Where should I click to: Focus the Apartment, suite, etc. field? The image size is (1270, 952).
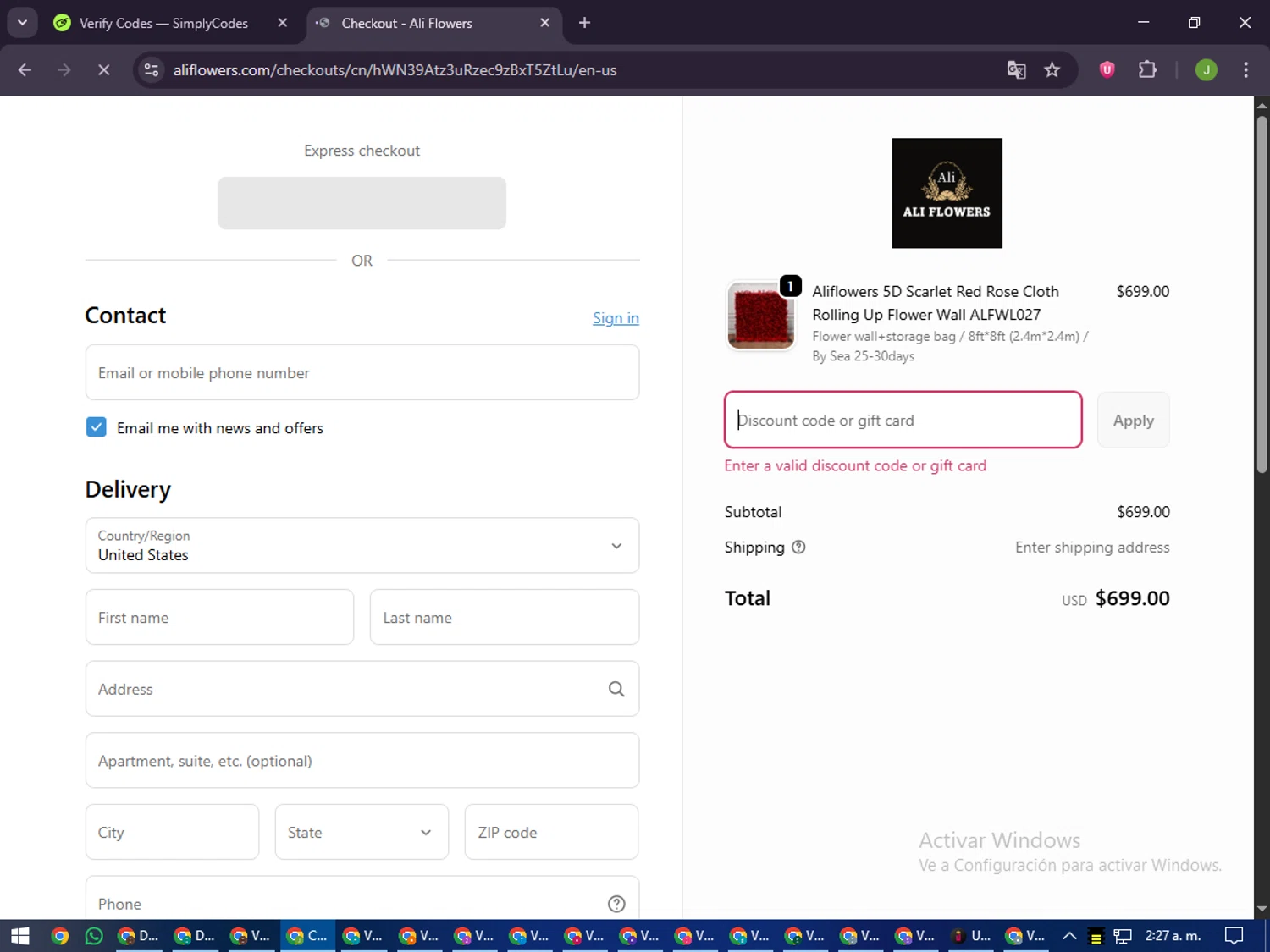coord(362,760)
